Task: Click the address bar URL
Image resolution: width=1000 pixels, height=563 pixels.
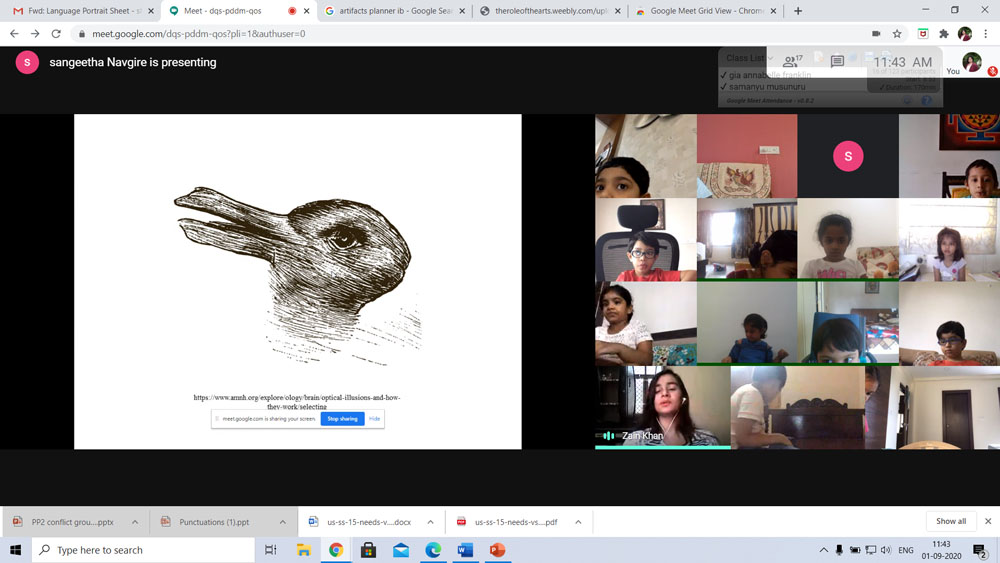Action: point(198,34)
